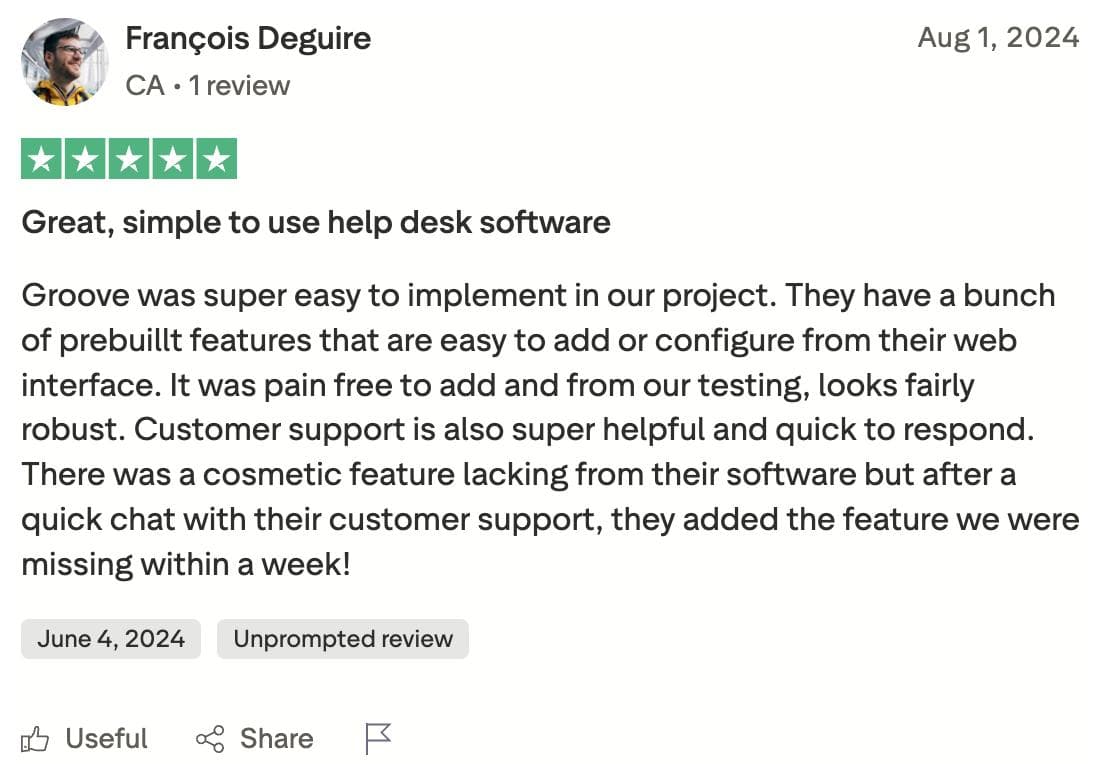
Task: Click the fourth star of the five-star rating
Action: click(172, 157)
